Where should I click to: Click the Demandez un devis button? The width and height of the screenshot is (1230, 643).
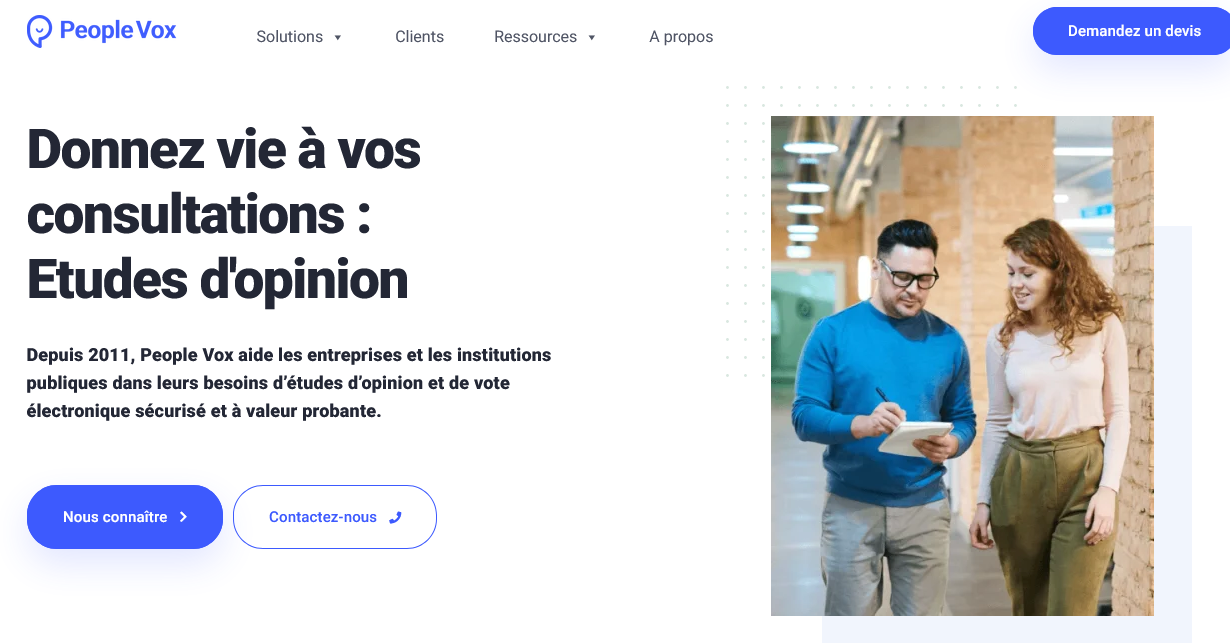pos(1134,31)
